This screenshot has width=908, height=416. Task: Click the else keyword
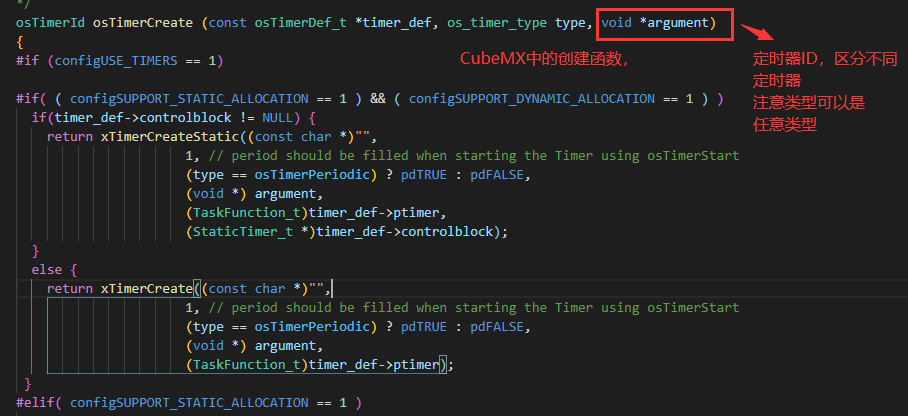tap(46, 270)
